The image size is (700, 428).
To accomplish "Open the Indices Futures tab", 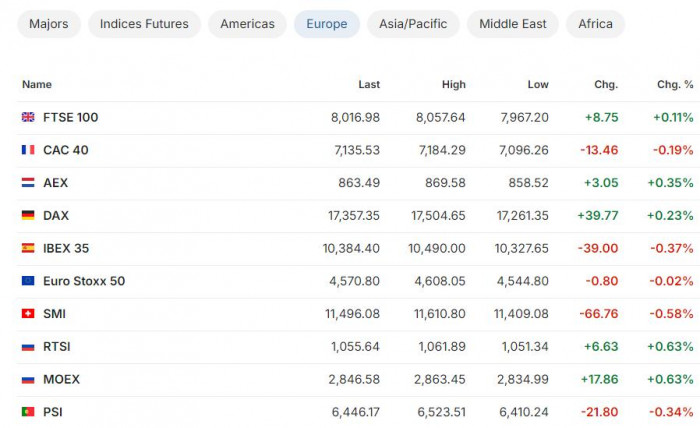I will [144, 24].
